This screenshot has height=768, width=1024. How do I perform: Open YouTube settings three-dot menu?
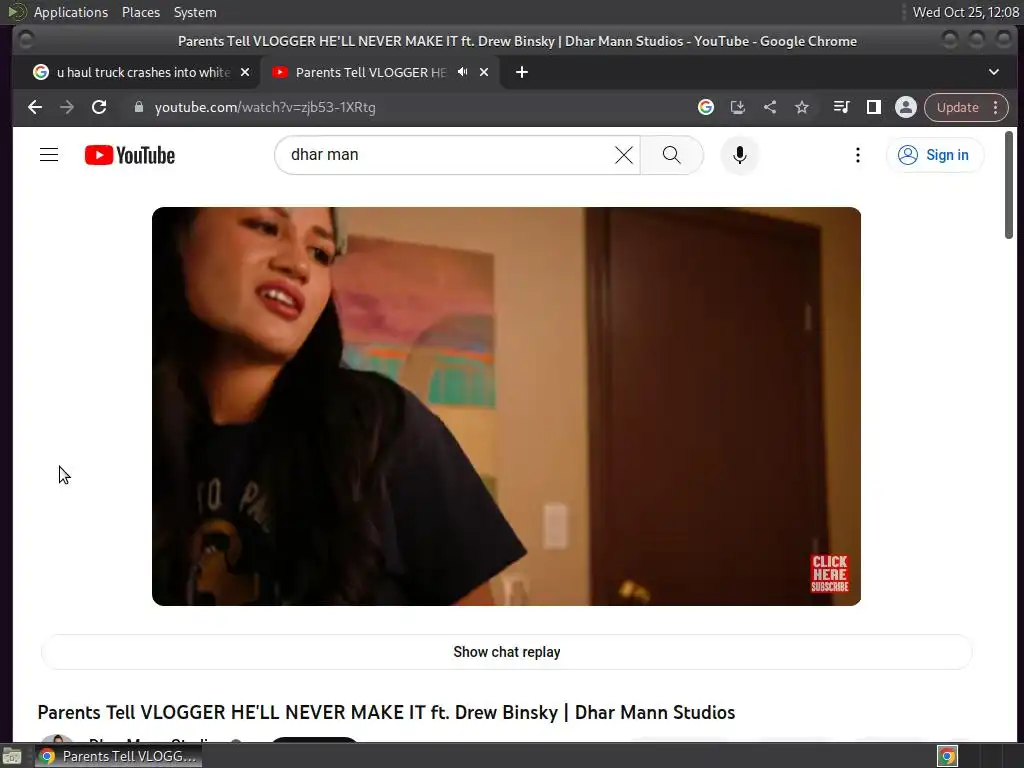click(x=857, y=155)
